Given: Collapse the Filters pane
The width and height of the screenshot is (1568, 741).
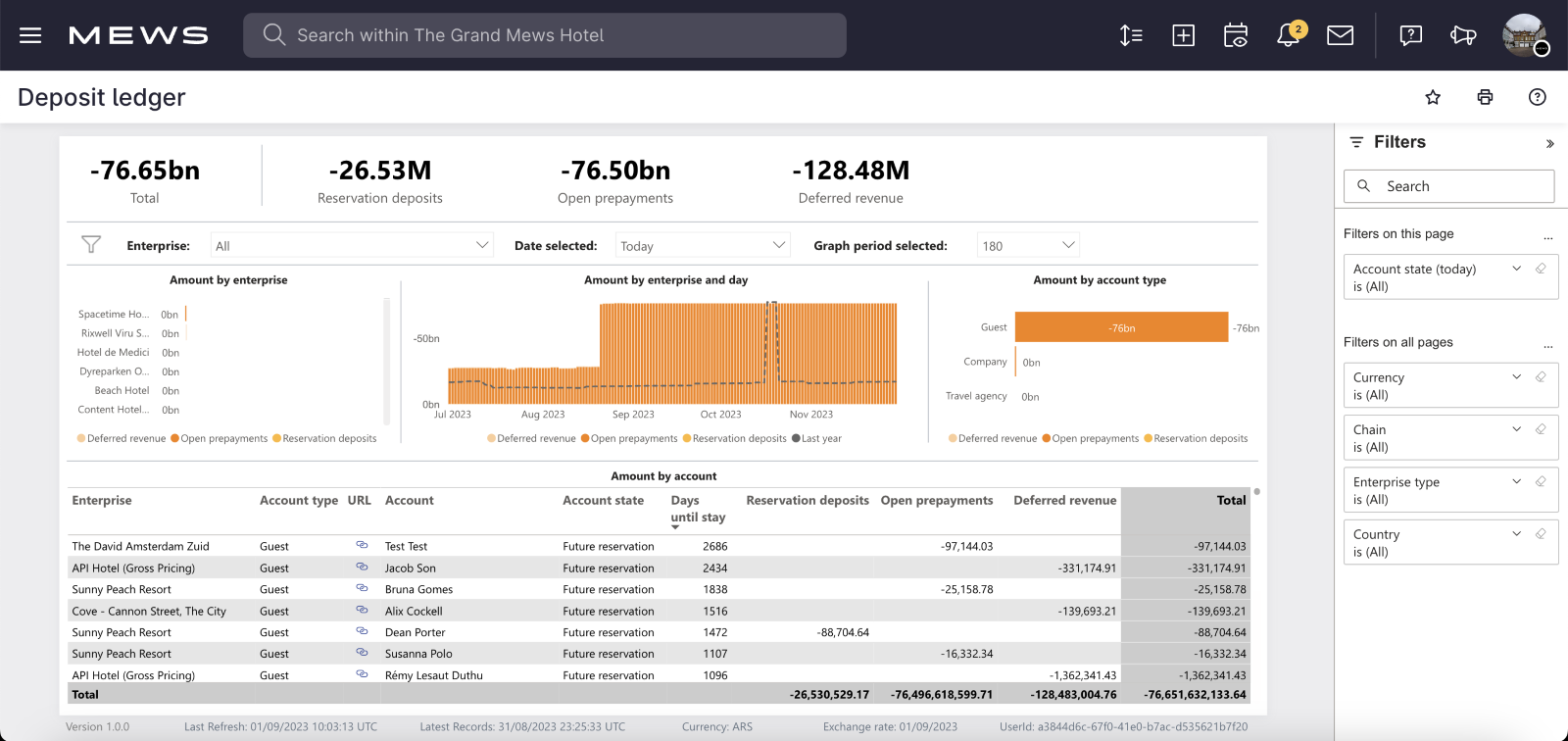Looking at the screenshot, I should pos(1549,143).
